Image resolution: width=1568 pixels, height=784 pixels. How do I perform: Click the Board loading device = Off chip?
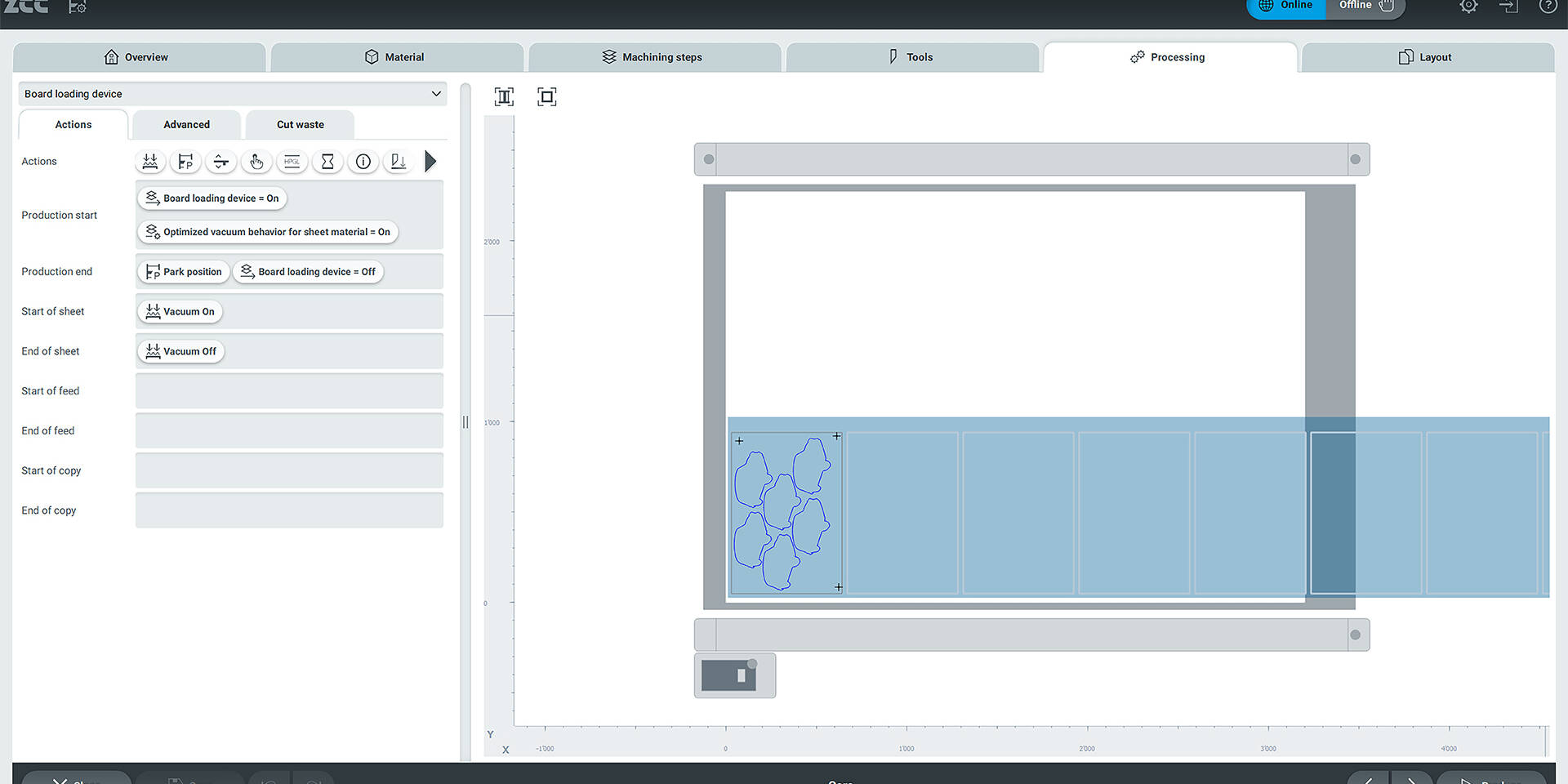(x=308, y=272)
